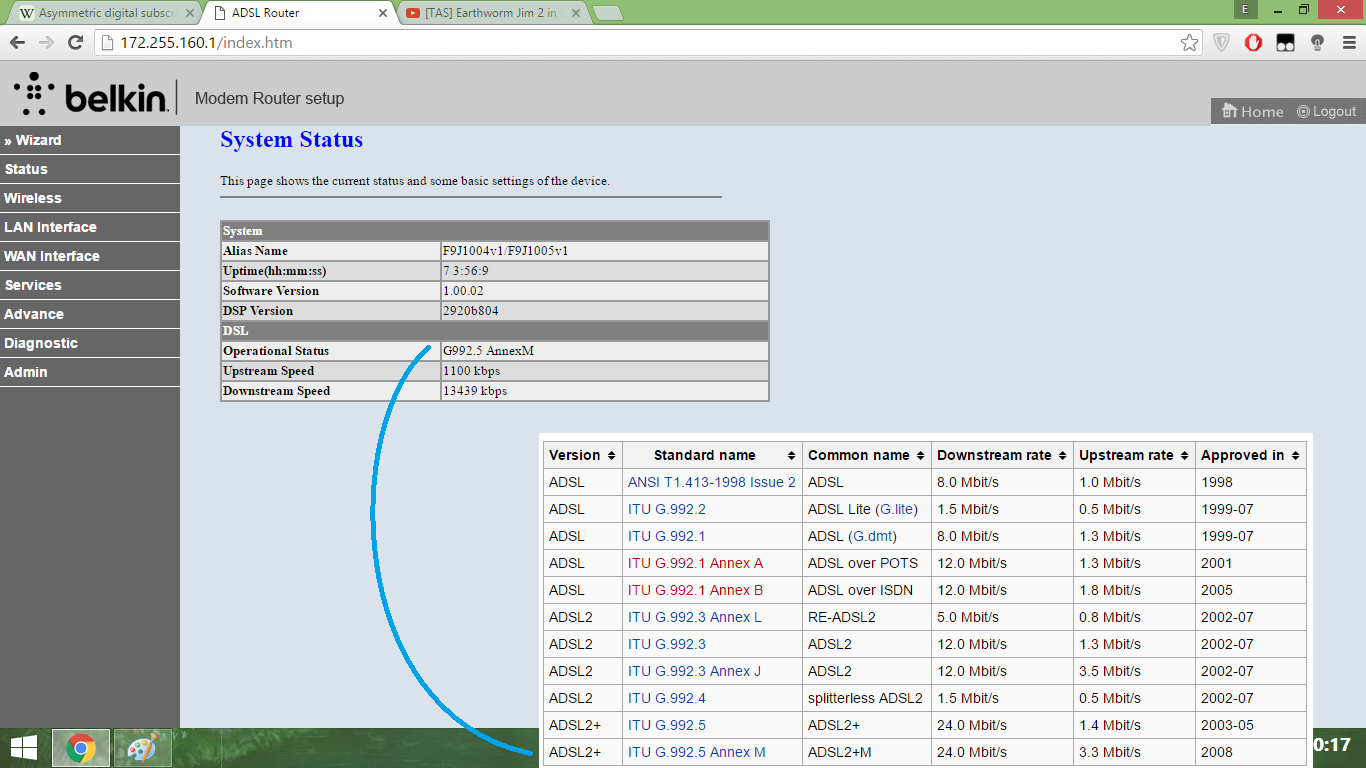This screenshot has width=1366, height=768.
Task: Open the ITU G.992.2 link
Action: coord(667,509)
